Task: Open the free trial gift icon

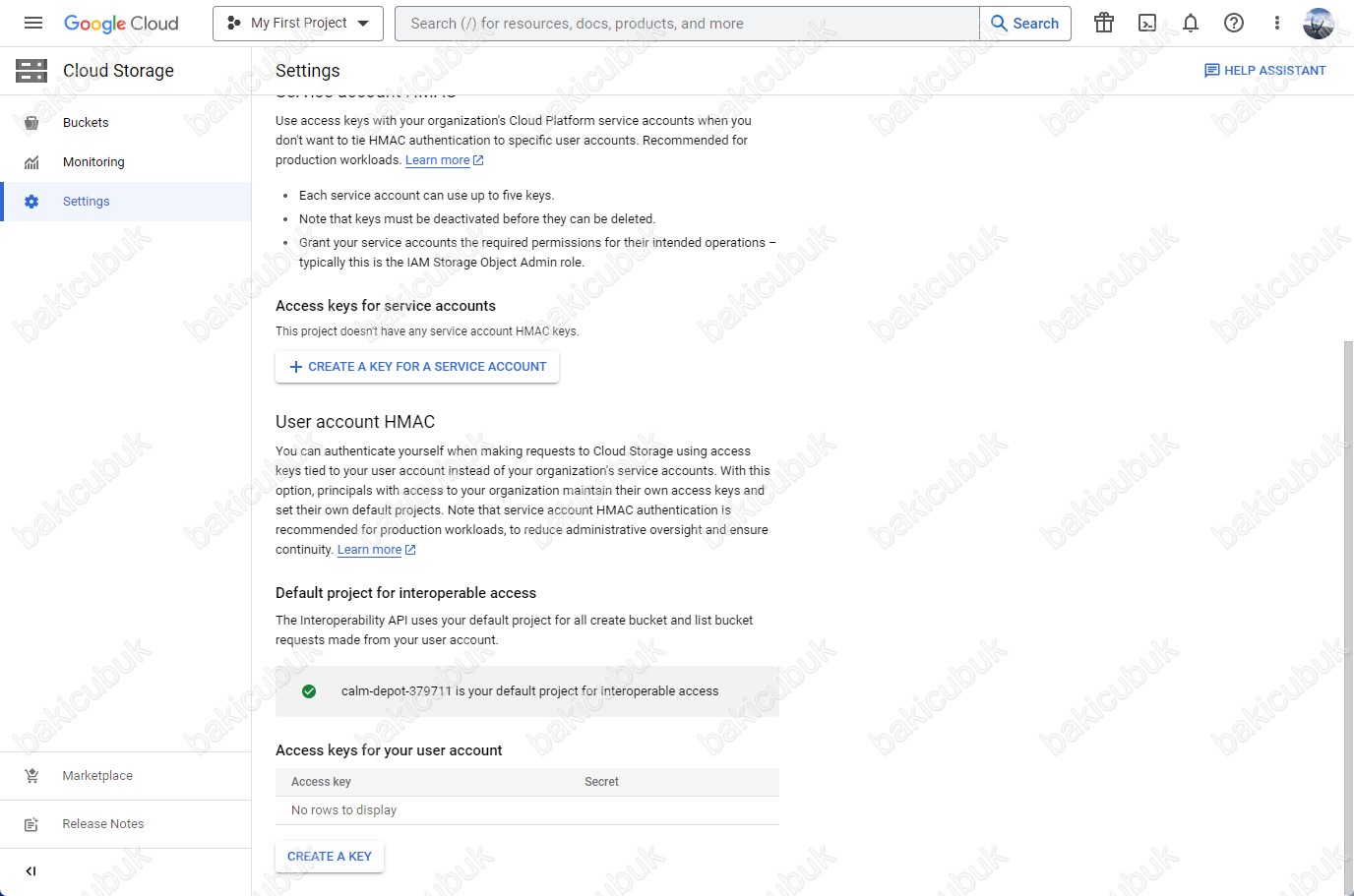Action: click(x=1104, y=23)
